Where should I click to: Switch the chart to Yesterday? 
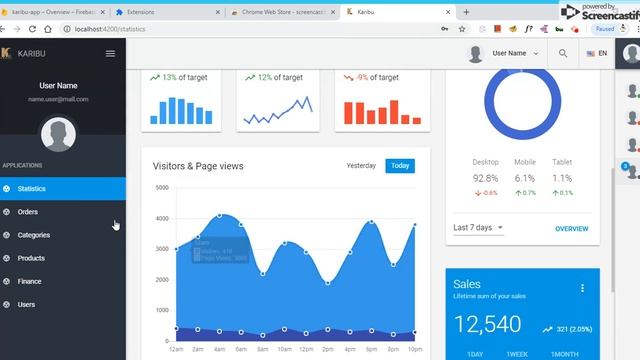coord(361,166)
